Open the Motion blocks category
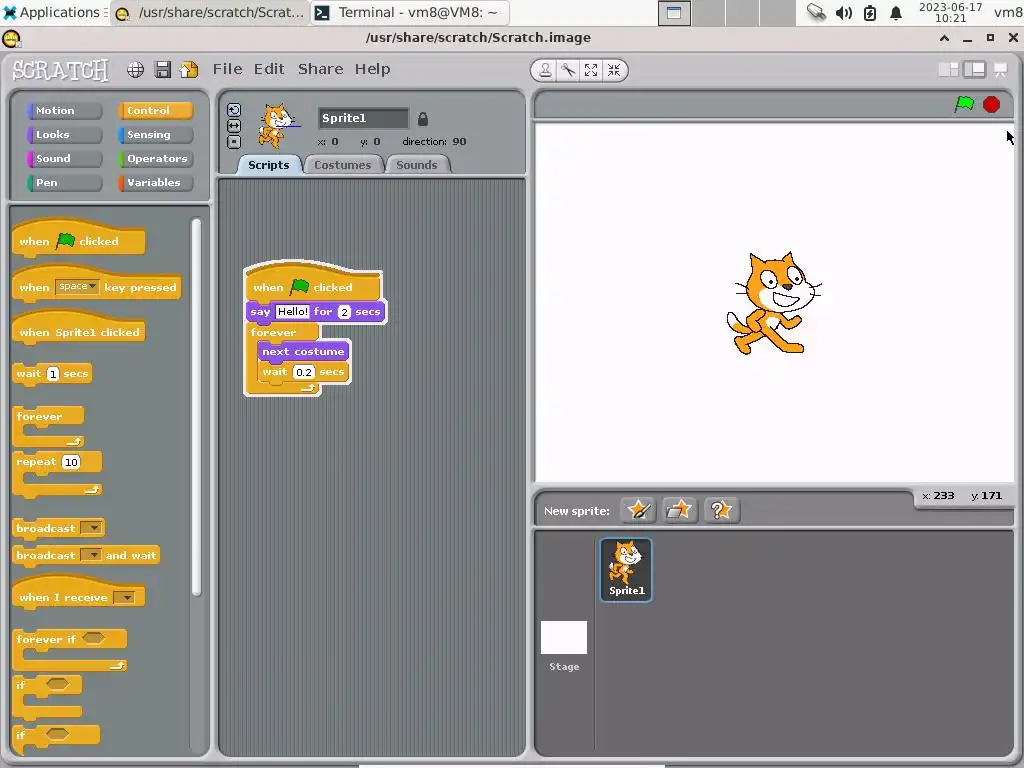This screenshot has width=1024, height=768. coord(64,111)
